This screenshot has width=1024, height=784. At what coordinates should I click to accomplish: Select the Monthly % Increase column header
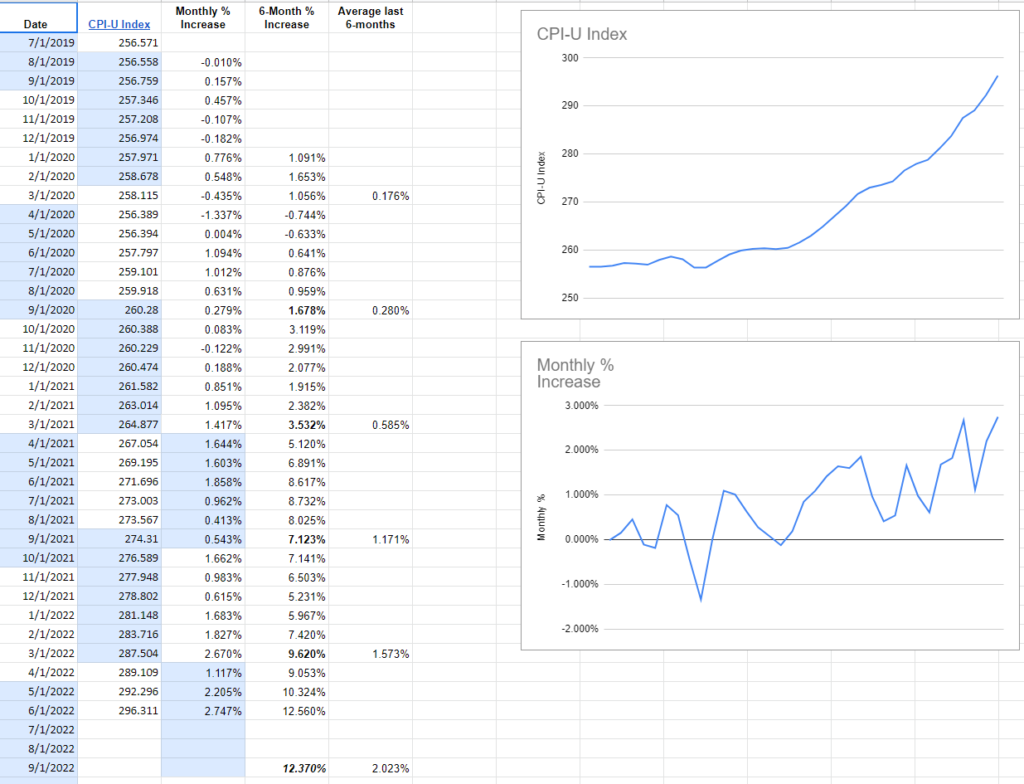click(203, 17)
